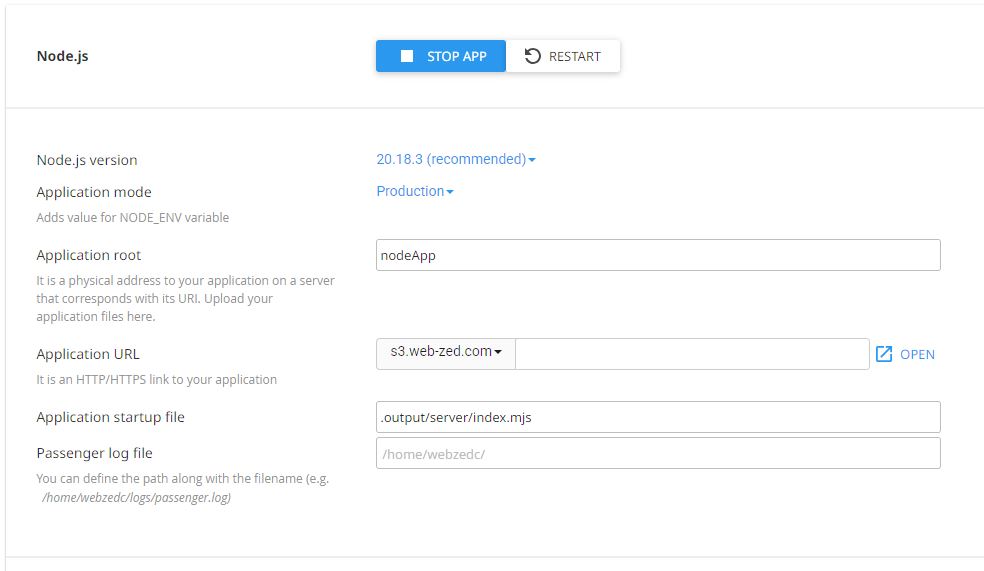Click the example path /home/webzedc/logs/passenger.log text
Viewport: 984px width, 571px height.
tap(136, 497)
